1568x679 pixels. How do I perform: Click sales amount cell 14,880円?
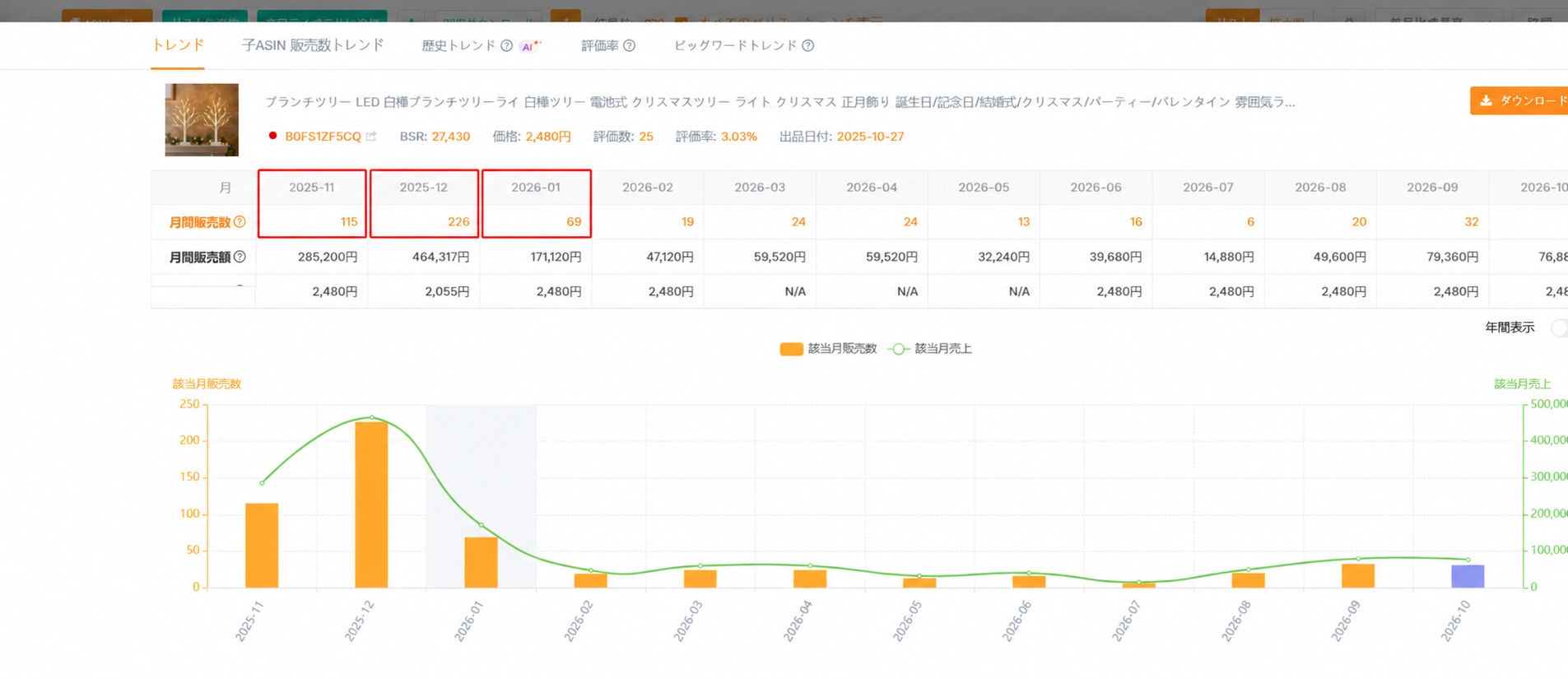(1229, 257)
